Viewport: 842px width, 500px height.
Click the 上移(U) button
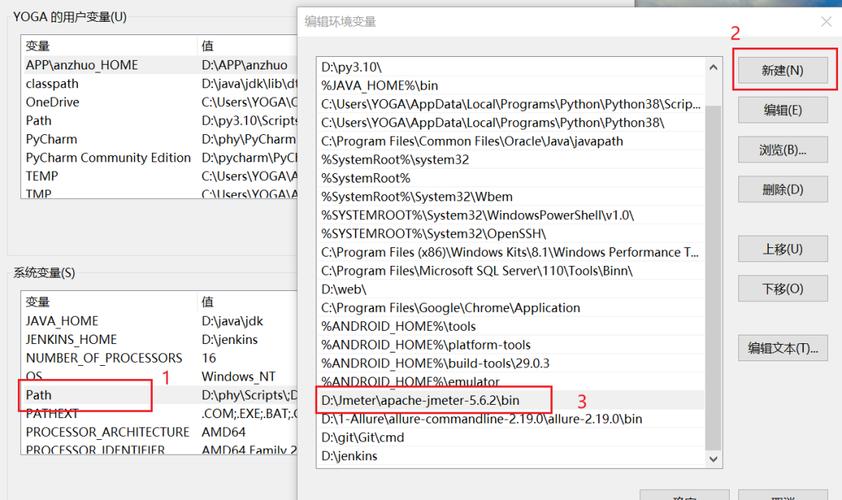(782, 249)
